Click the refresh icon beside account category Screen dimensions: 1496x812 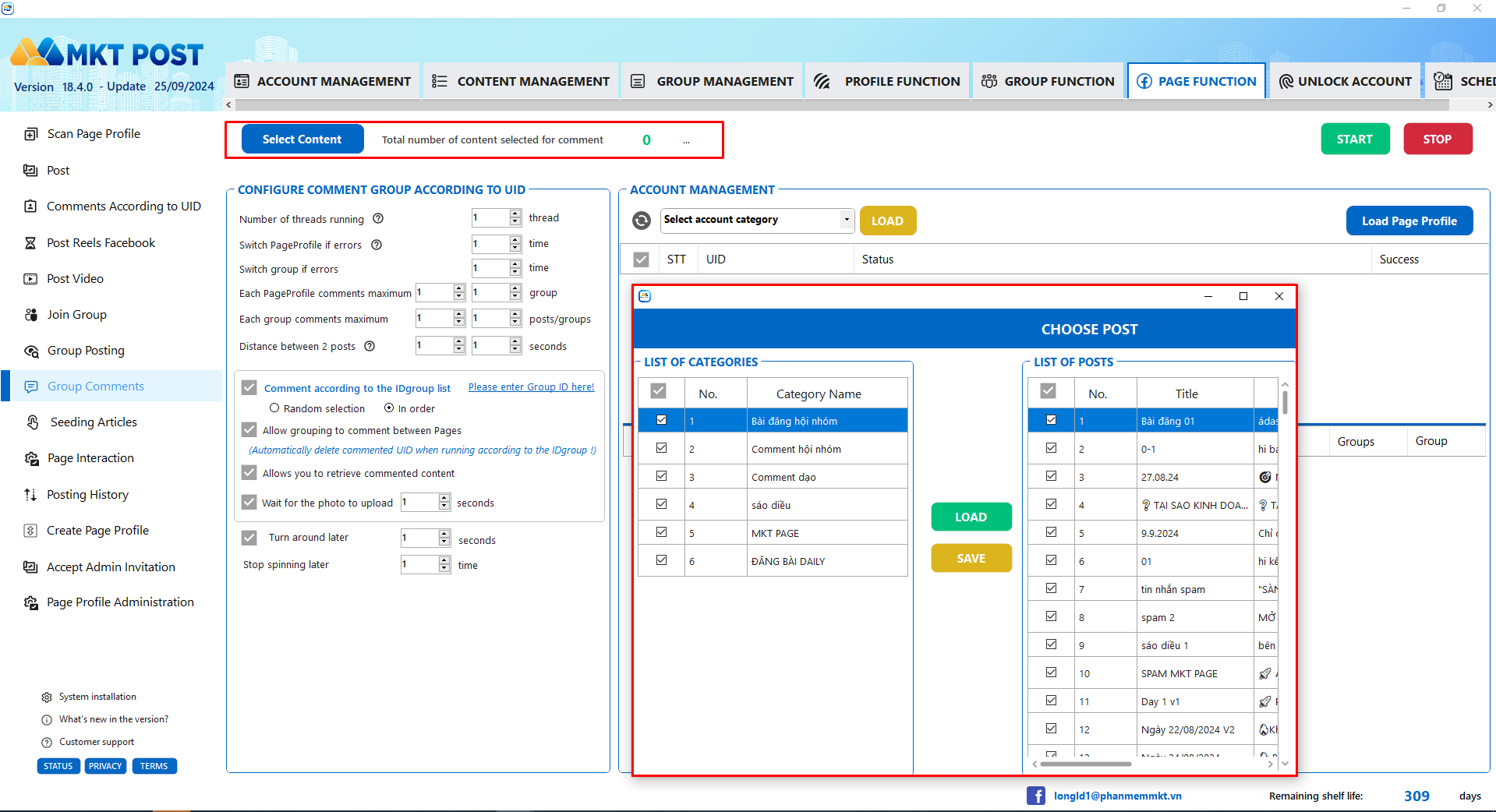(x=642, y=221)
